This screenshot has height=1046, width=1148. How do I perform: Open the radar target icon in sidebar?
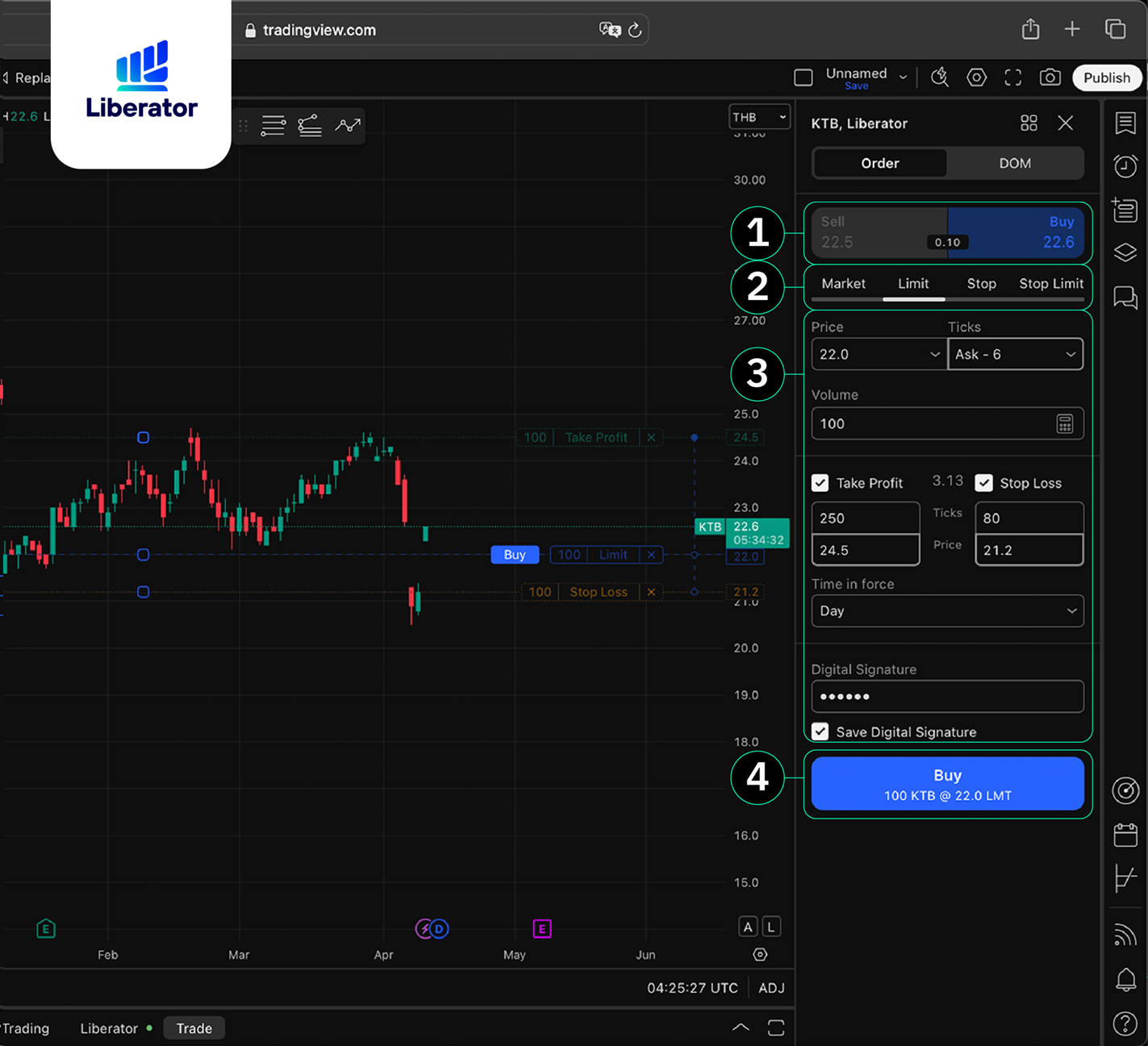[x=1125, y=790]
